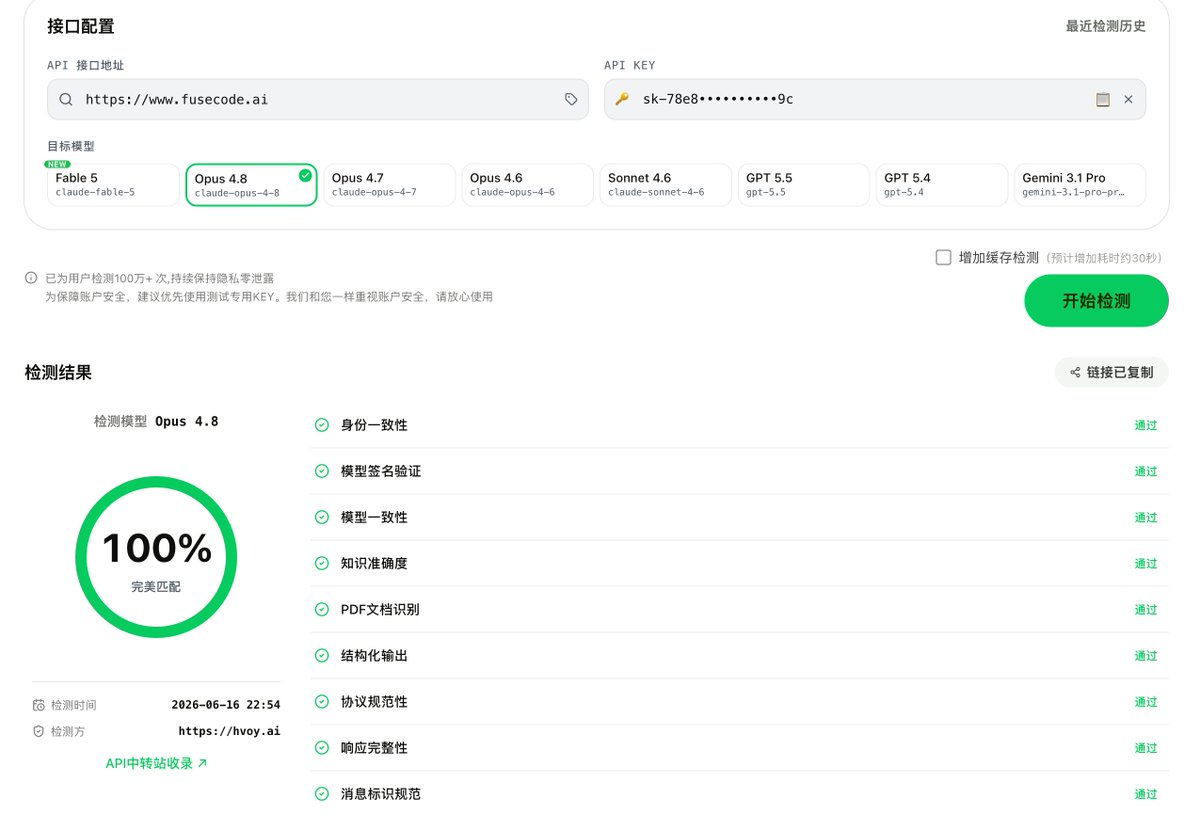1200x830 pixels.
Task: Click the clipboard paste icon in API KEY field
Action: tap(1103, 99)
